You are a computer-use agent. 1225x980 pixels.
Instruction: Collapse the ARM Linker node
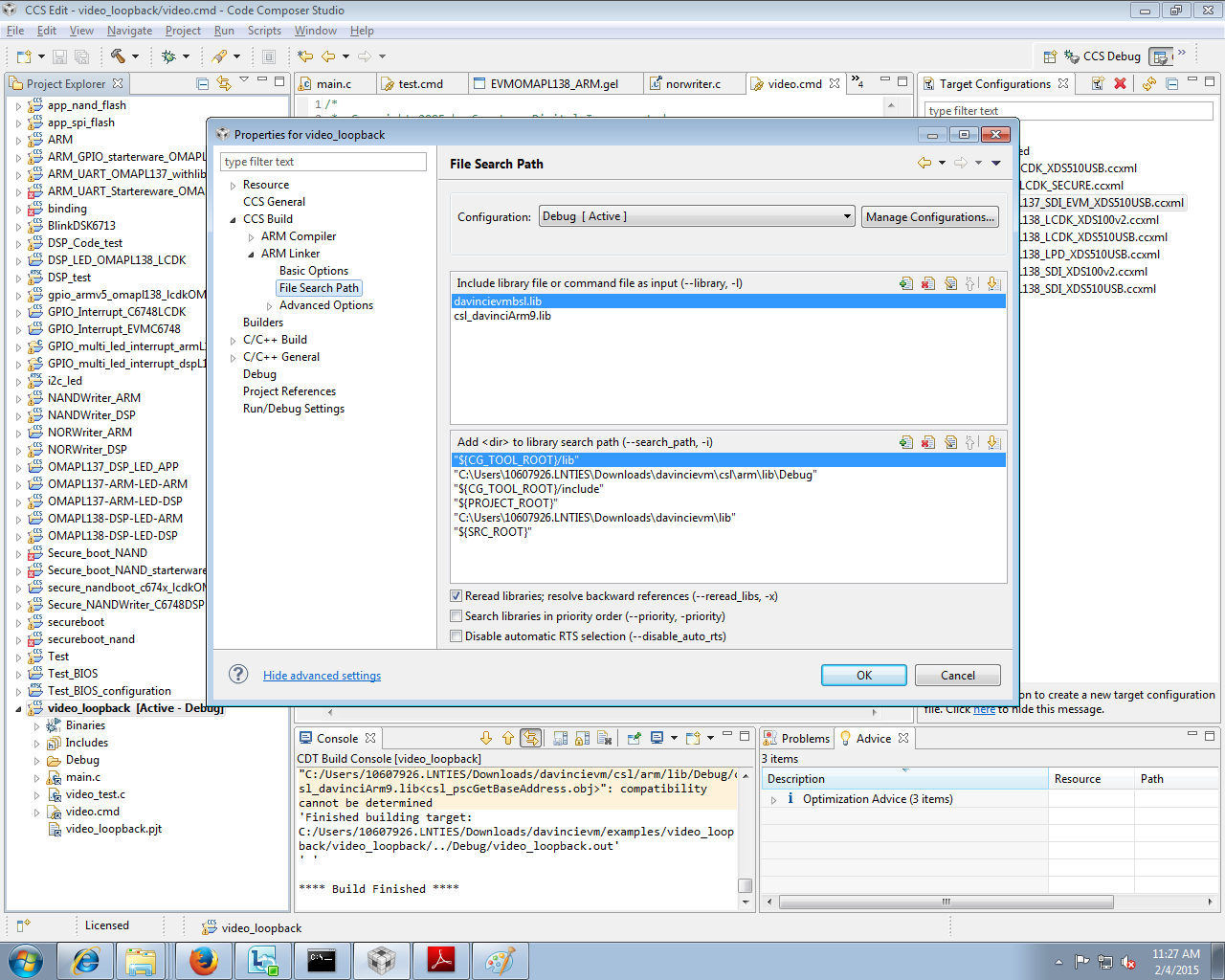click(251, 255)
